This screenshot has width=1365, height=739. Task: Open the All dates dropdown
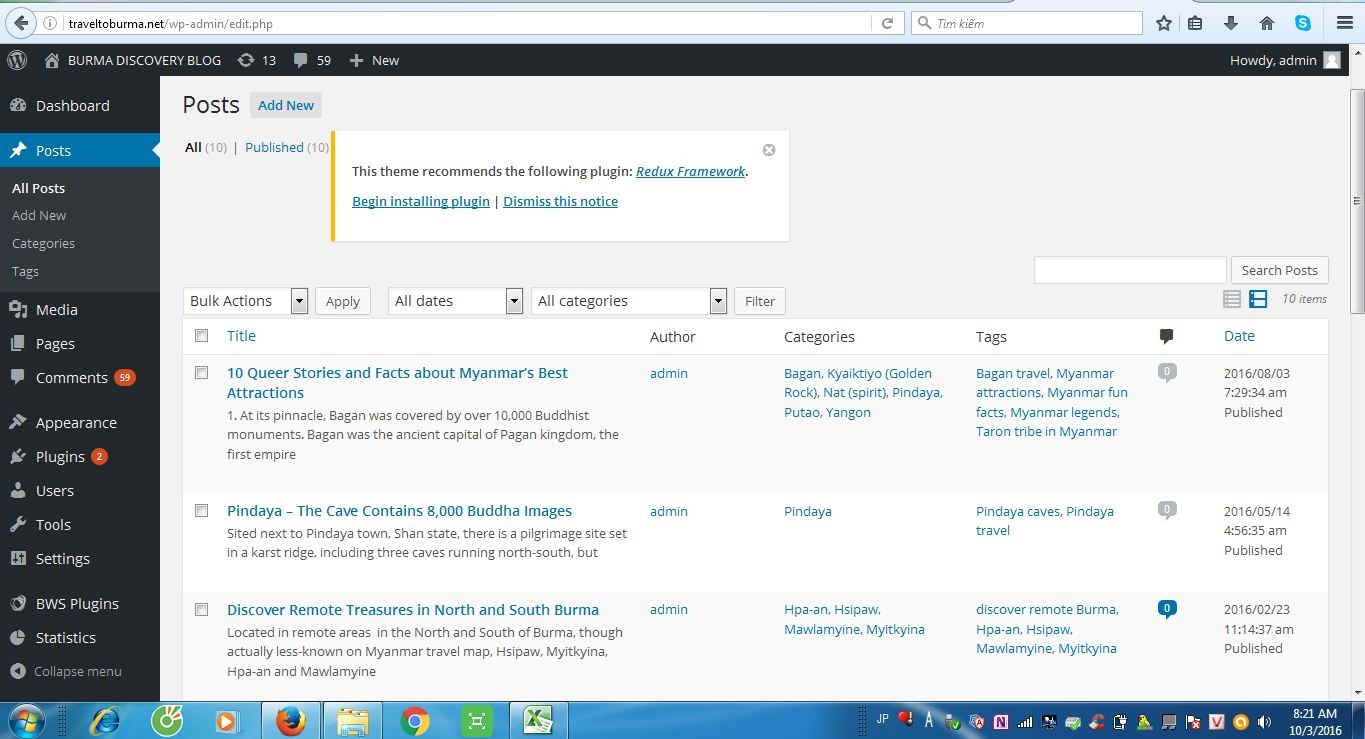tap(455, 300)
